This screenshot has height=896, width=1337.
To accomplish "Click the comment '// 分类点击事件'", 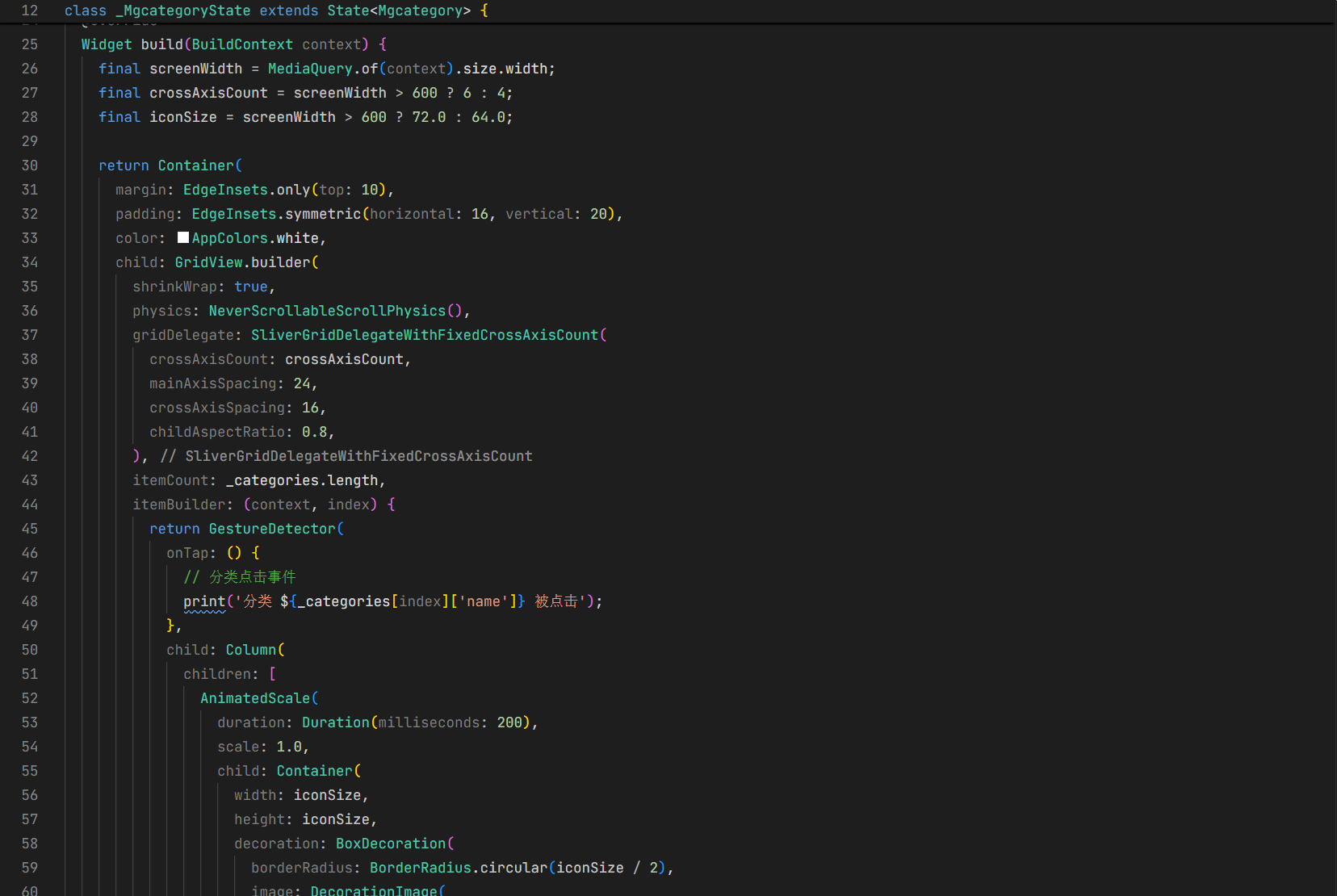I will pyautogui.click(x=240, y=577).
